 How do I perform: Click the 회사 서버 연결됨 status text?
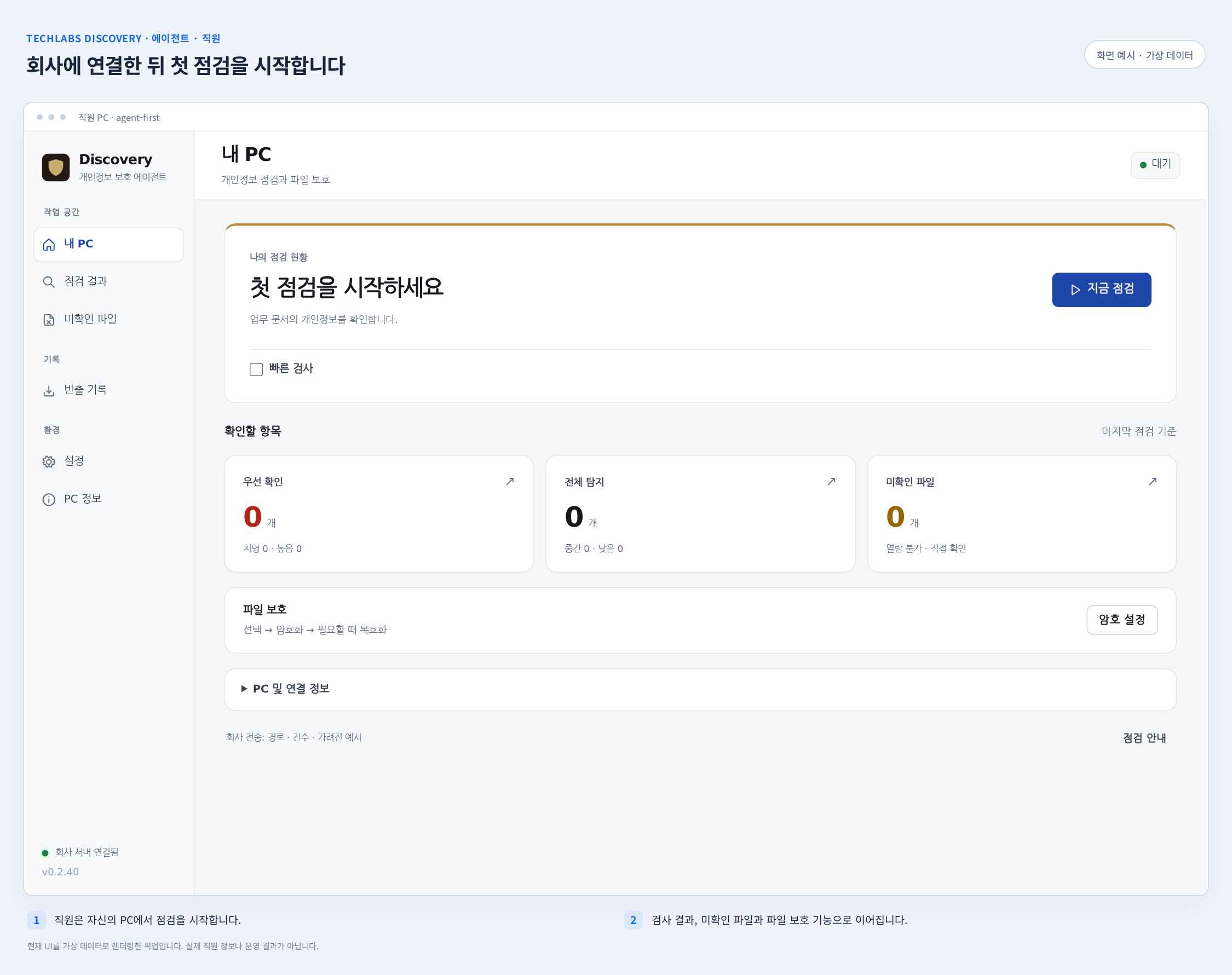[87, 852]
